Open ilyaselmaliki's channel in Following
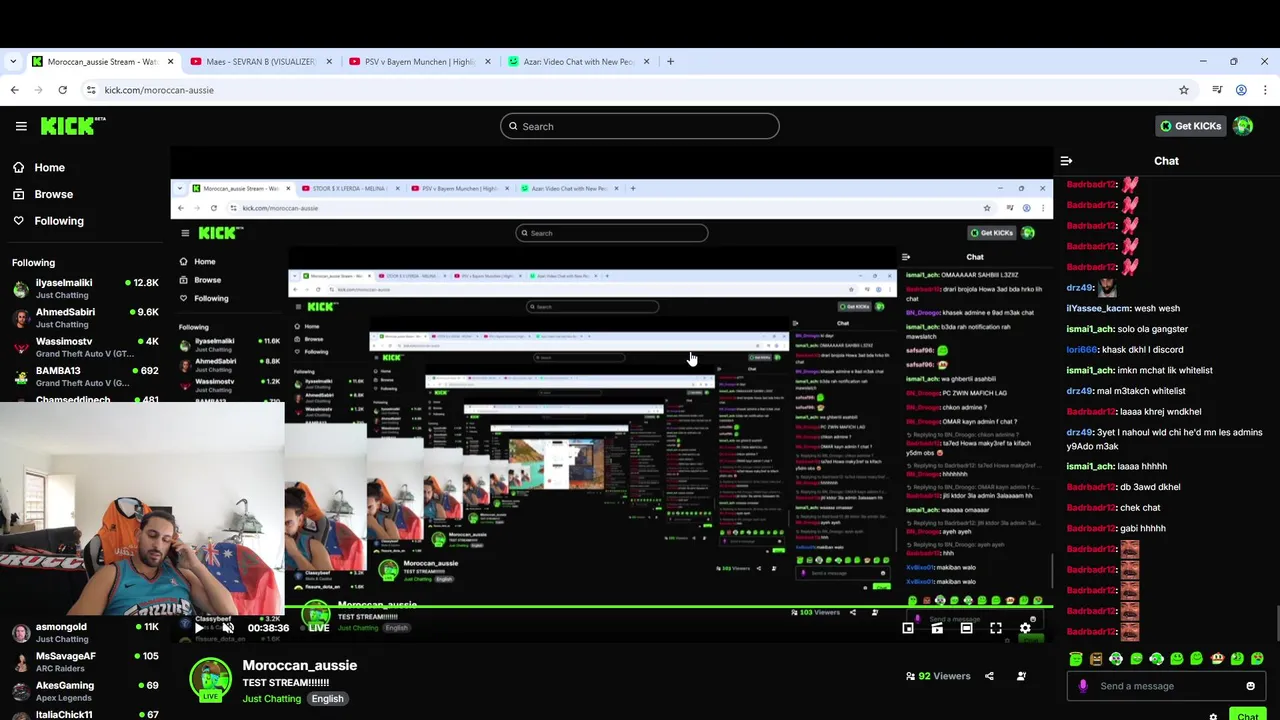 (85, 289)
